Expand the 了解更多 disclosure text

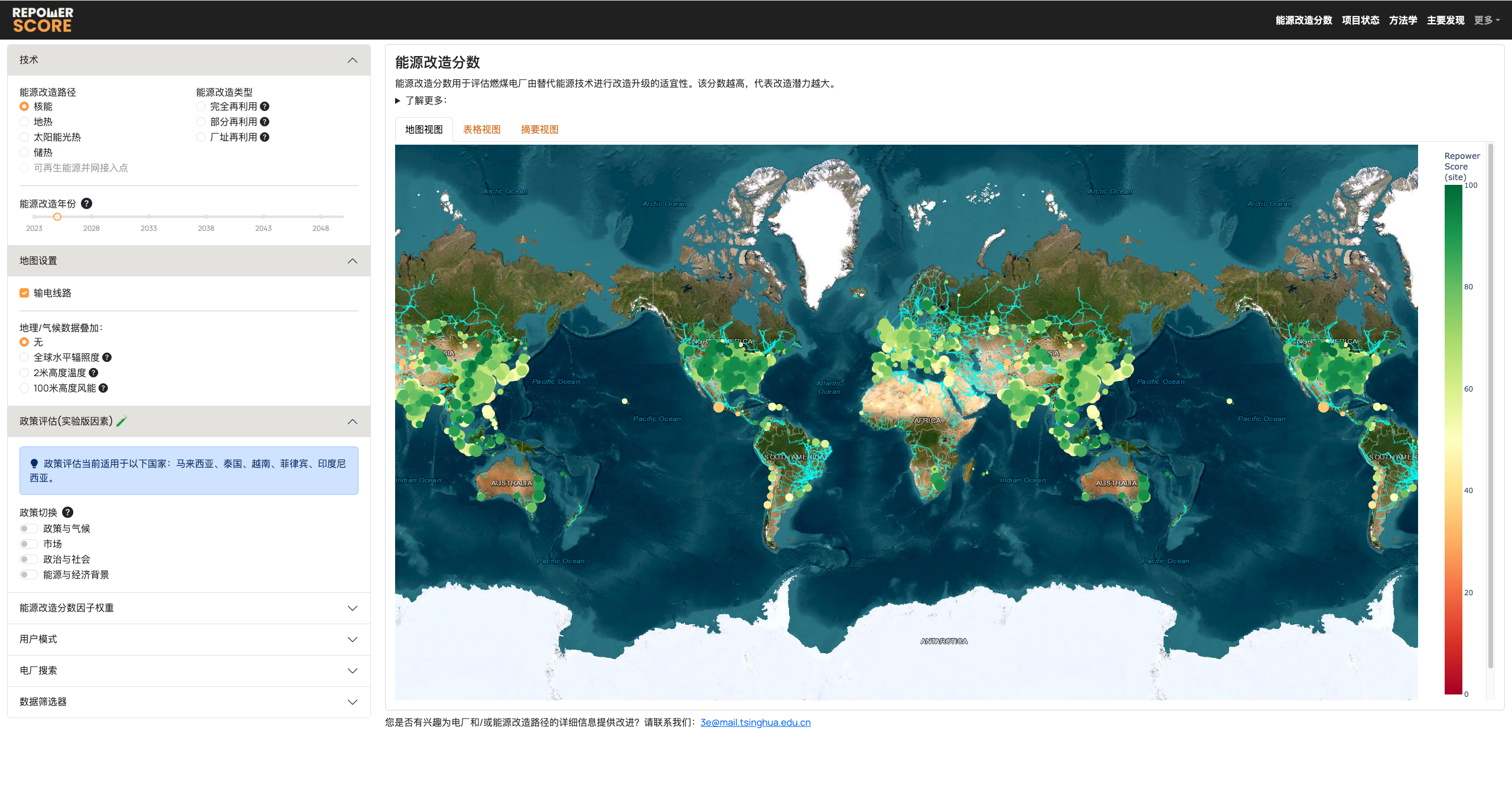[425, 100]
